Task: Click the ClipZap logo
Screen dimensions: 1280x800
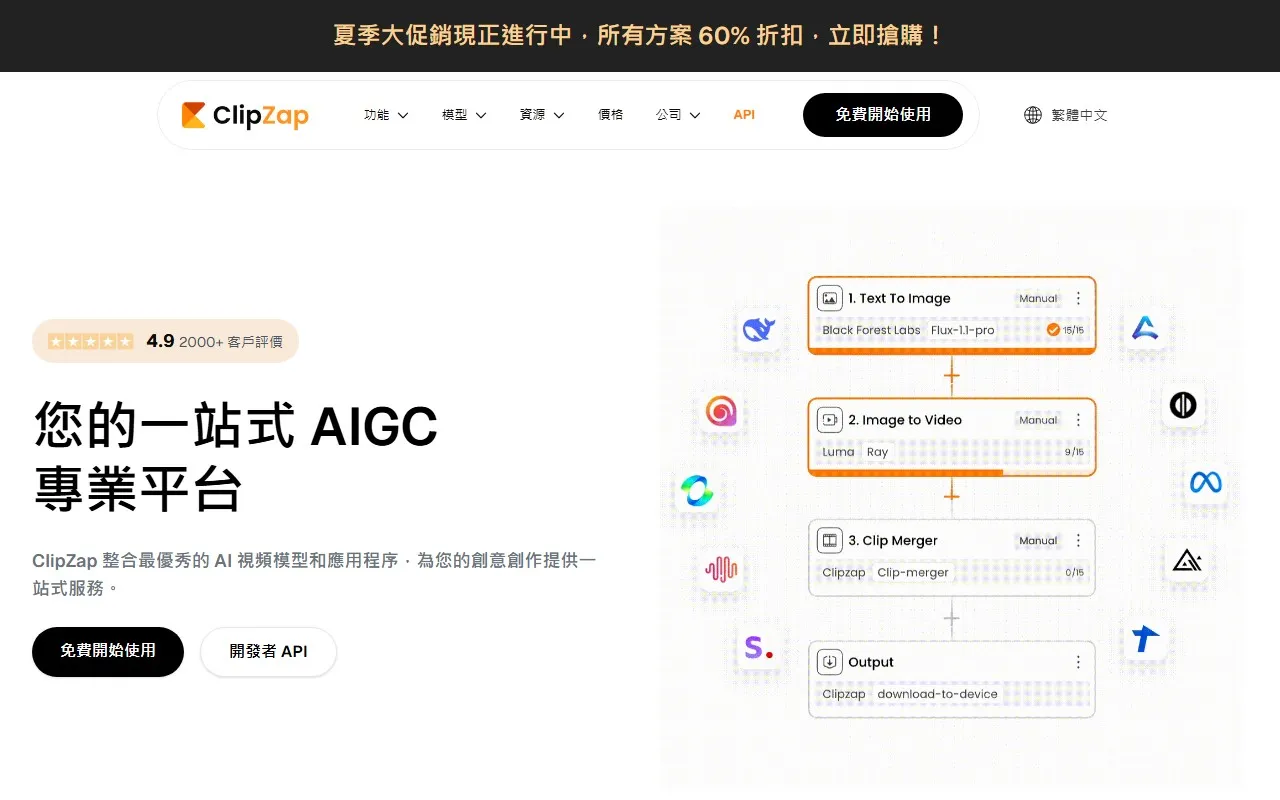Action: click(x=245, y=116)
